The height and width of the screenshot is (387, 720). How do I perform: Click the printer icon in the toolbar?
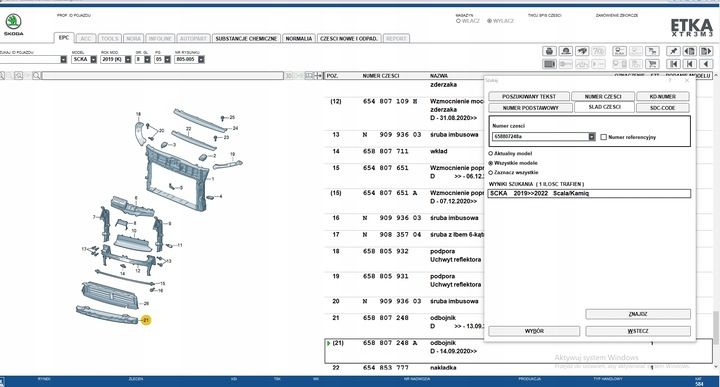tap(549, 51)
